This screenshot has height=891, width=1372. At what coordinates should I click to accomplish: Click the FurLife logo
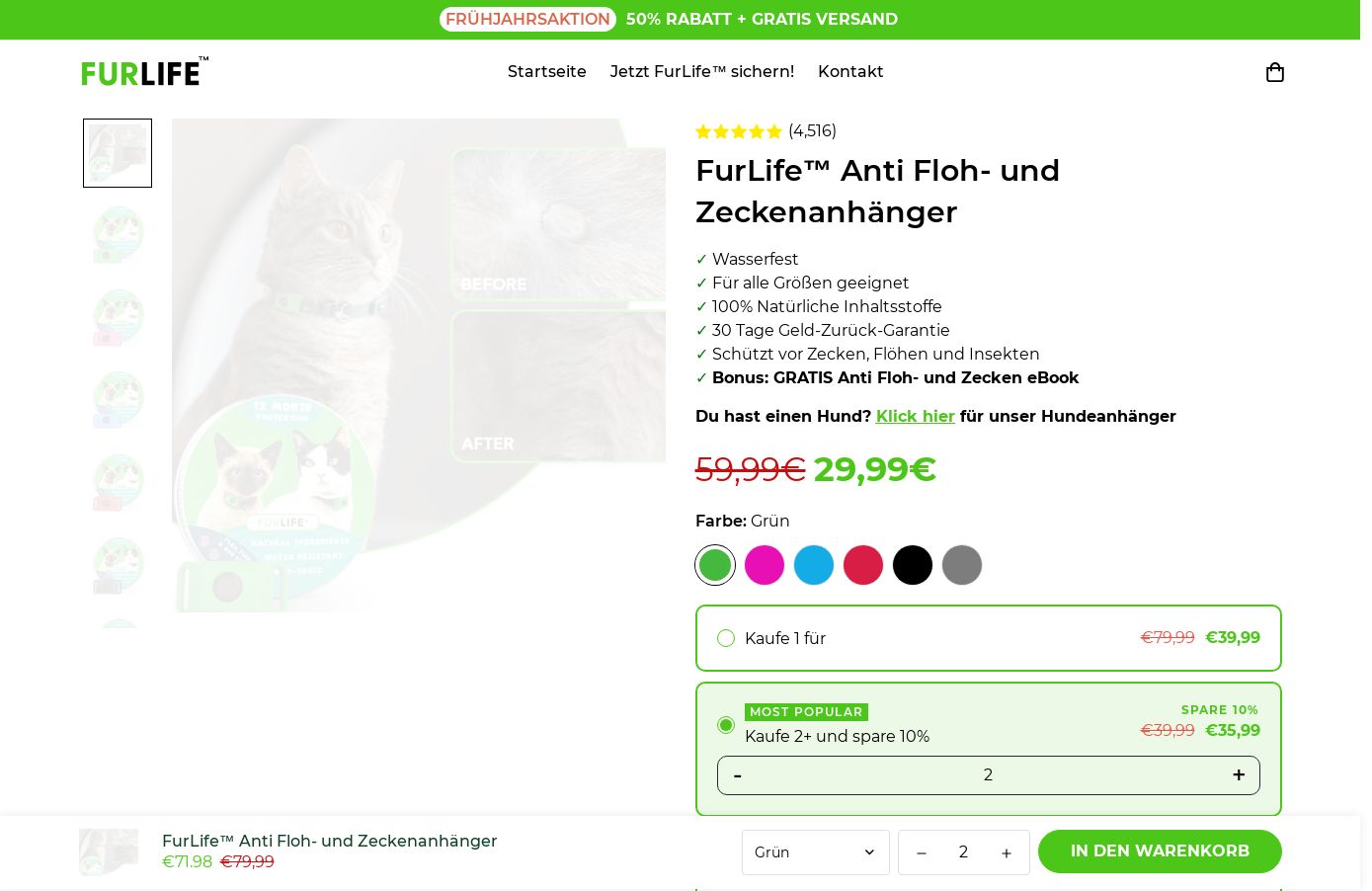click(144, 71)
